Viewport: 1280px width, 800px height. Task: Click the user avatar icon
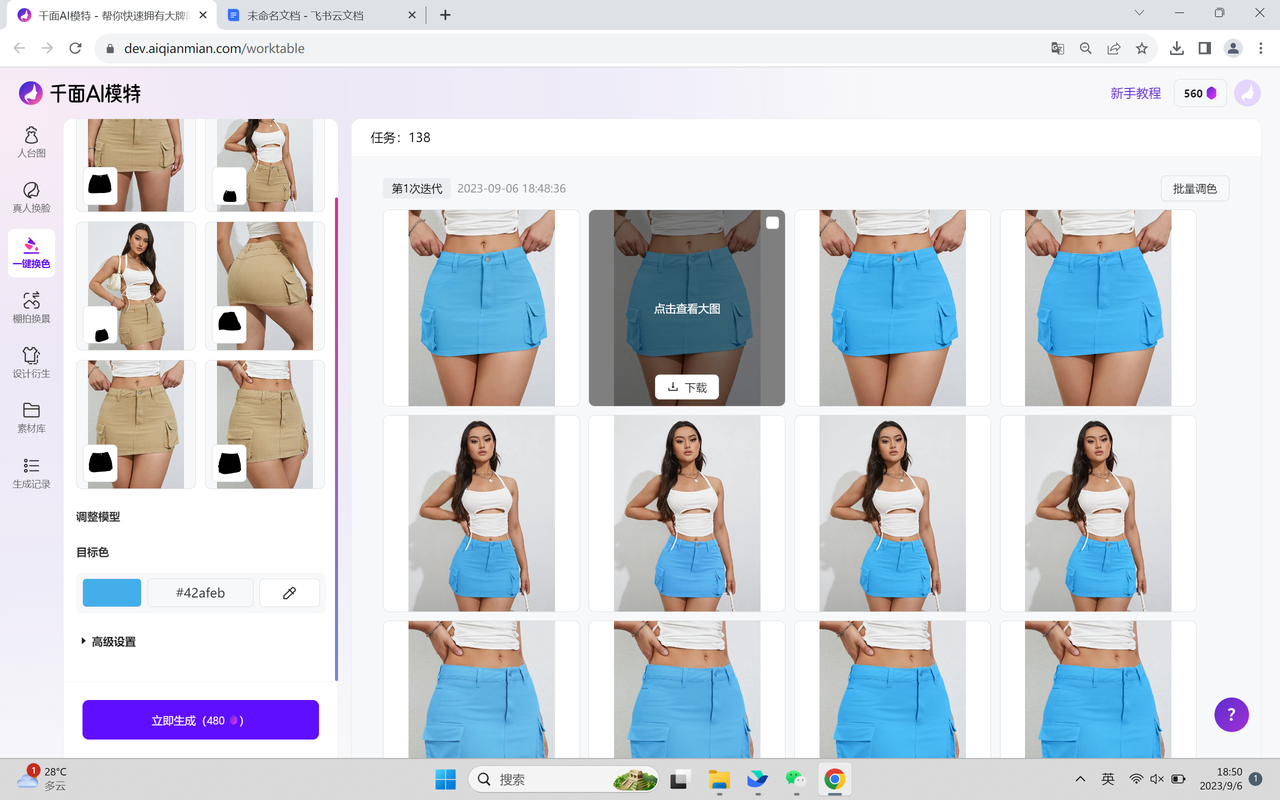(1247, 93)
